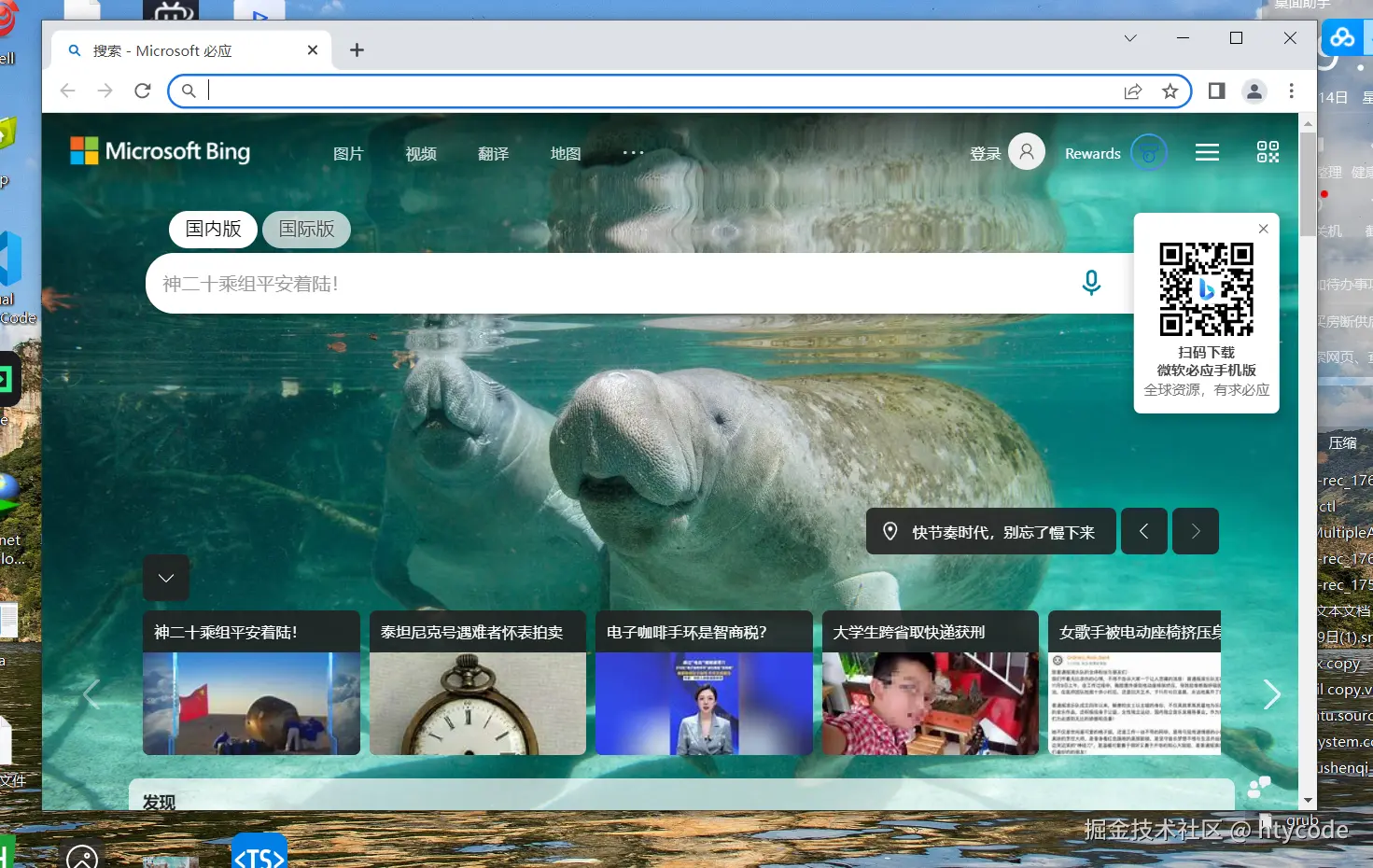The image size is (1373, 868).
Task: Open the Bing hamburger settings menu
Action: click(x=1207, y=152)
